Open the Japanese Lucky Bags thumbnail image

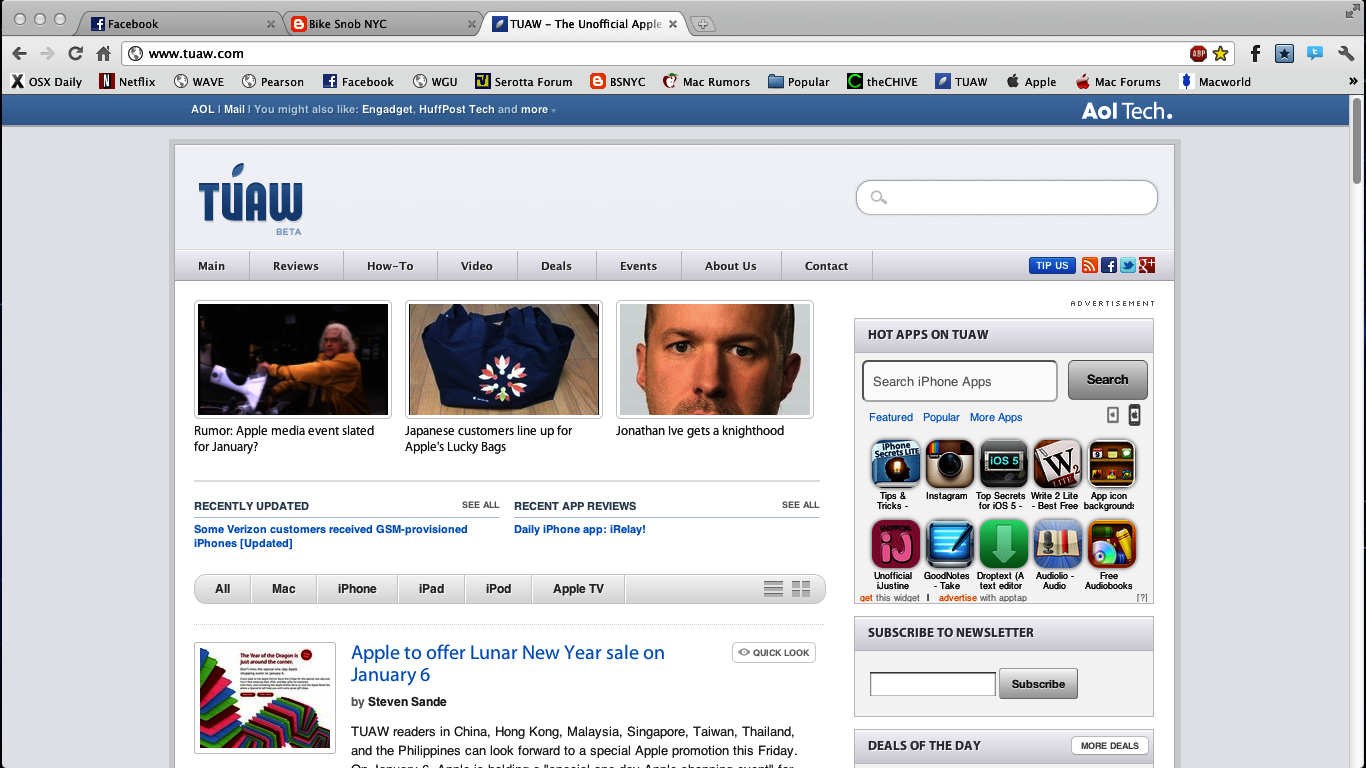pyautogui.click(x=504, y=359)
